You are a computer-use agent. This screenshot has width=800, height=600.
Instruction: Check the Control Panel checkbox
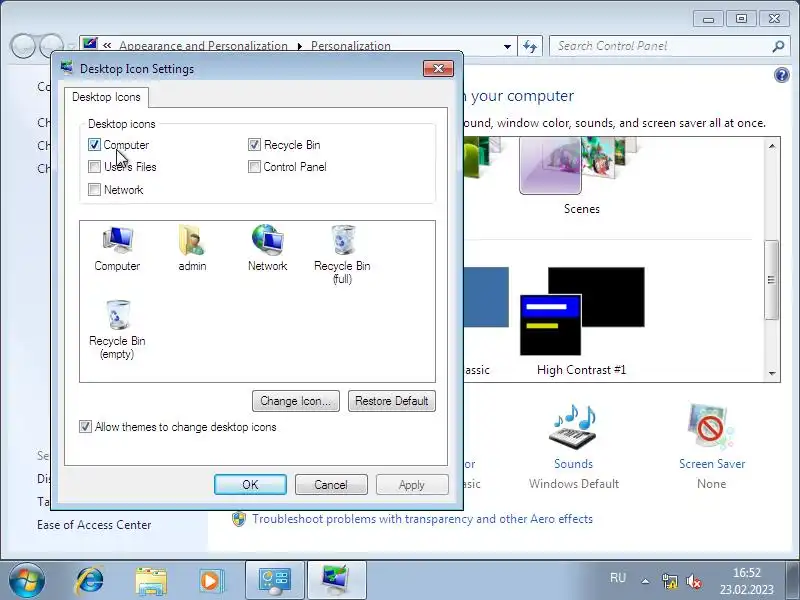click(254, 167)
